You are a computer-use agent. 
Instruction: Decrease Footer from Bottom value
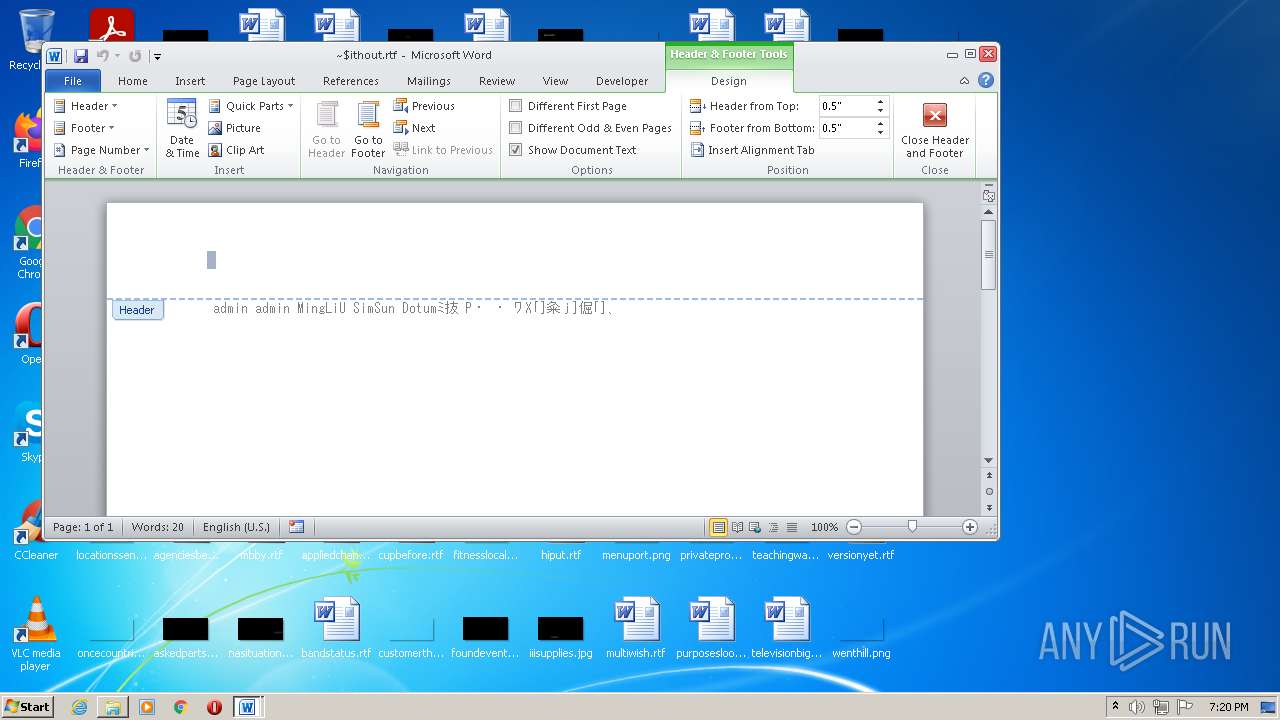[880, 133]
